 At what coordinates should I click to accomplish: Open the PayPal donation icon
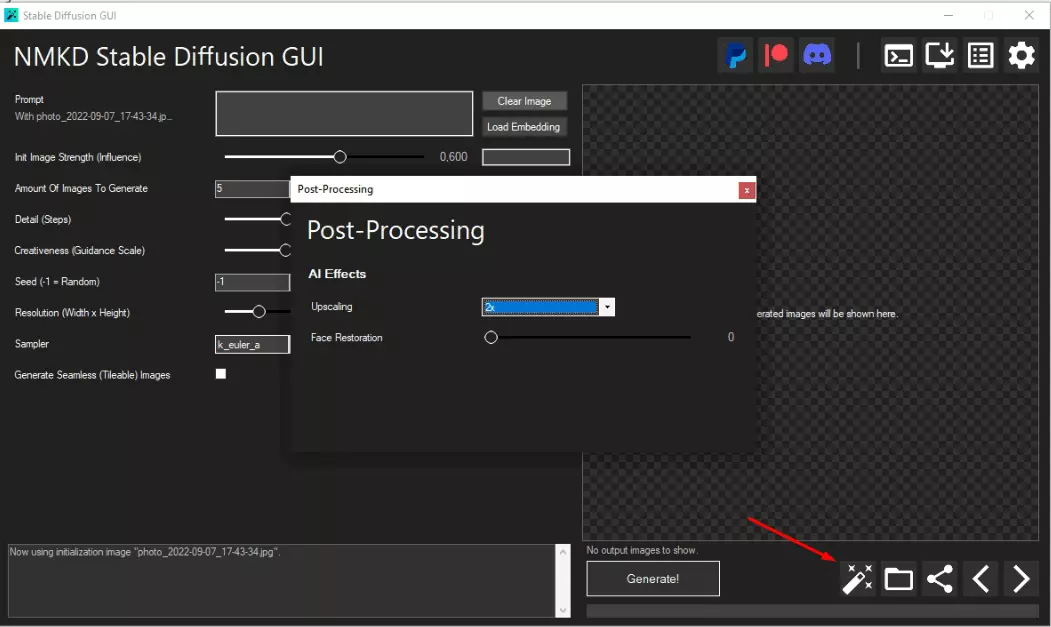[x=736, y=56]
